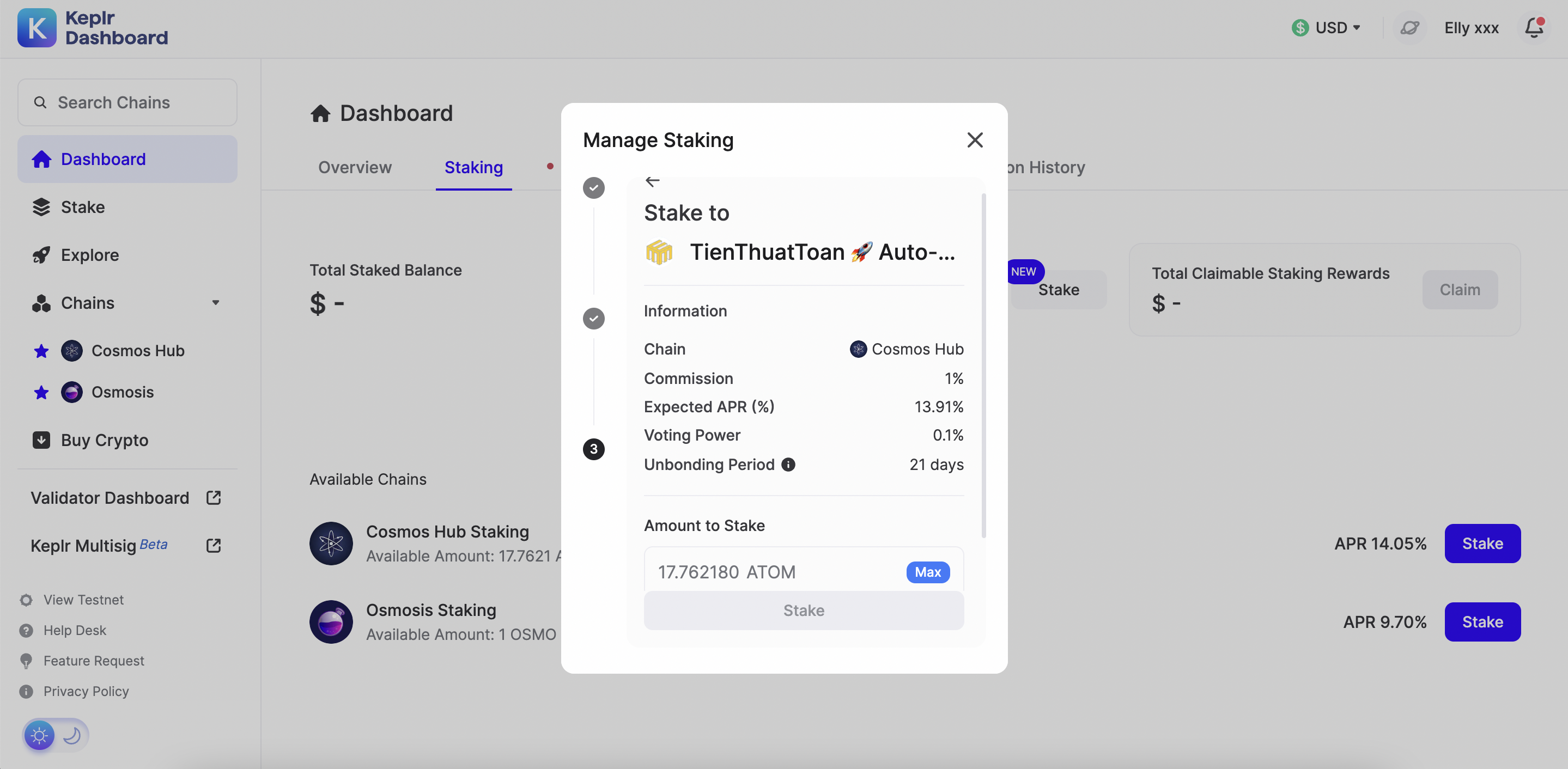1568x769 pixels.
Task: Open Validator Dashboard external link icon
Action: pyautogui.click(x=214, y=498)
